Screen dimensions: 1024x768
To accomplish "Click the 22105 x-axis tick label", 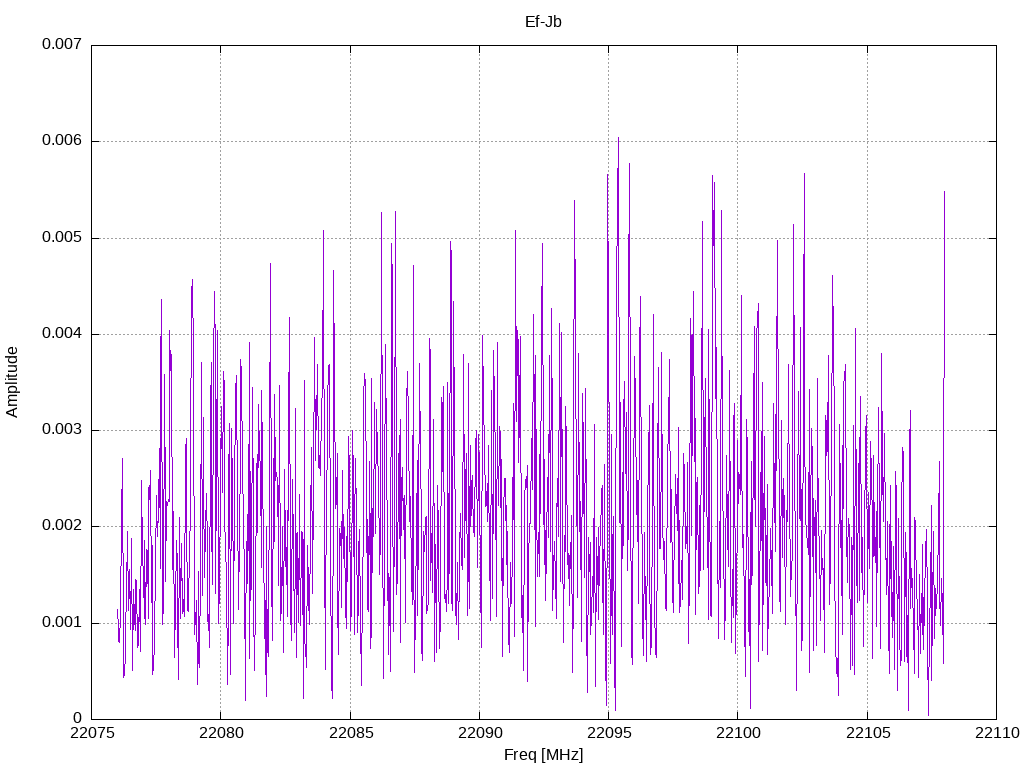I will coord(867,733).
